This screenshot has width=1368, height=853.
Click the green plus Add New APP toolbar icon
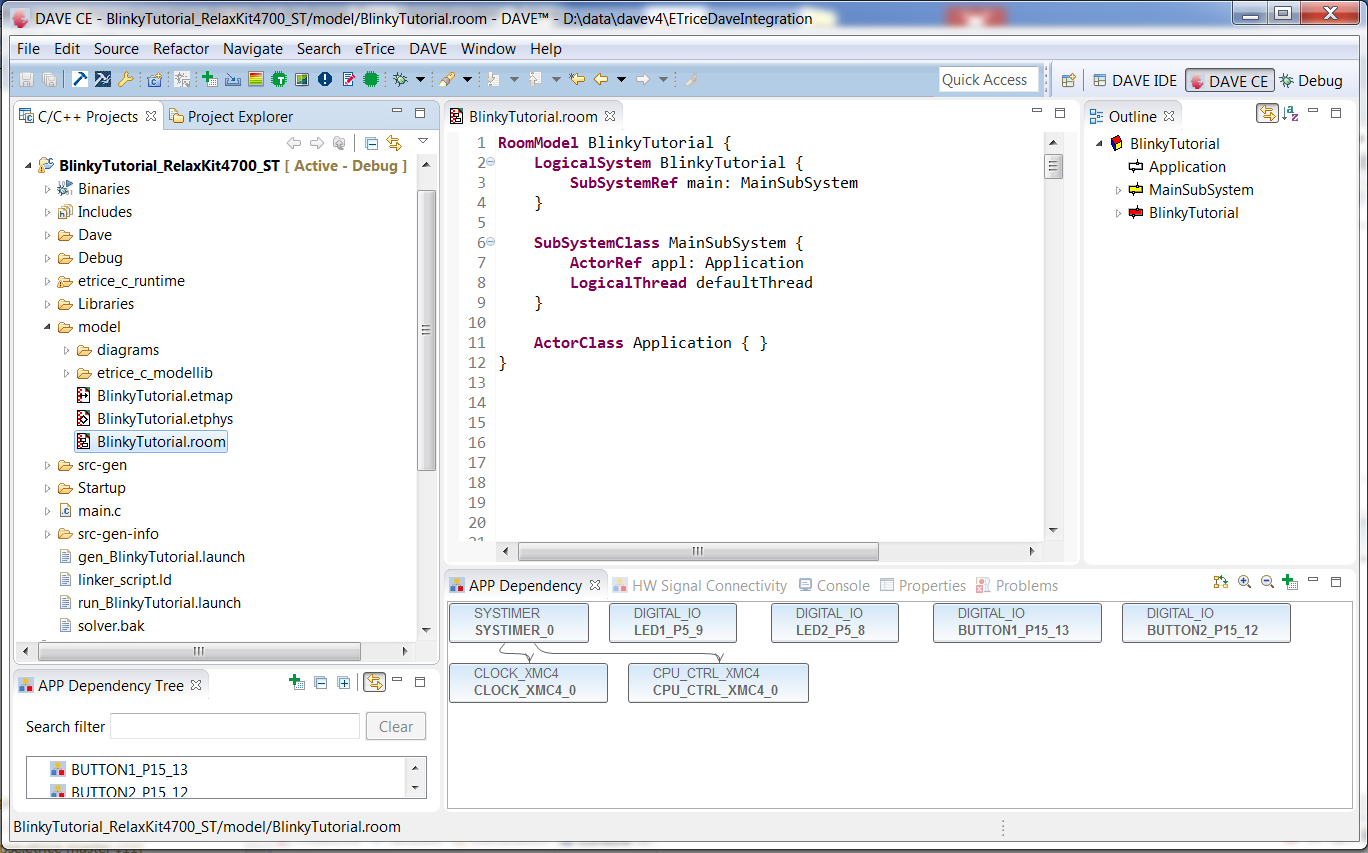coord(209,79)
